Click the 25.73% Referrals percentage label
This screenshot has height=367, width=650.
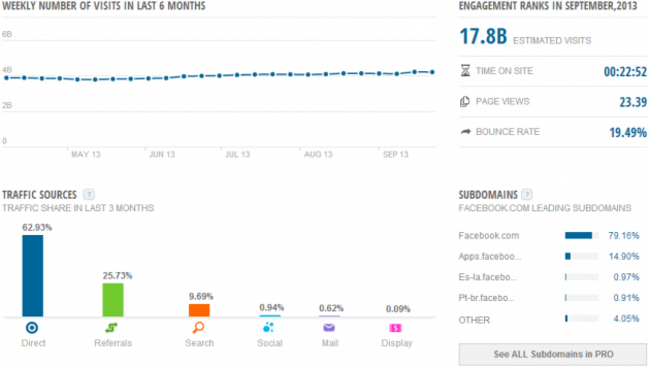click(117, 275)
